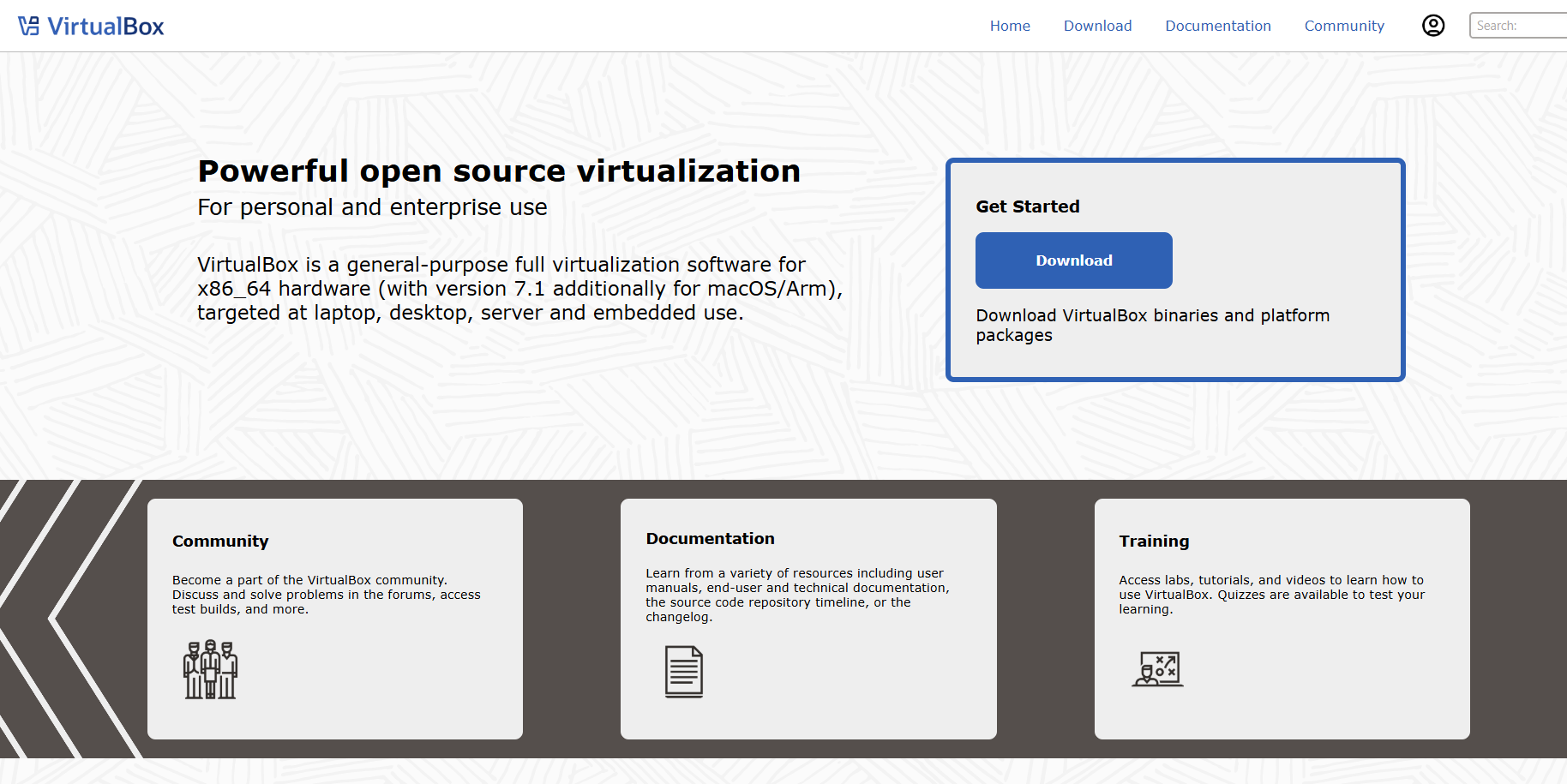Select the VirtualBox wordmark in the header

[x=106, y=26]
